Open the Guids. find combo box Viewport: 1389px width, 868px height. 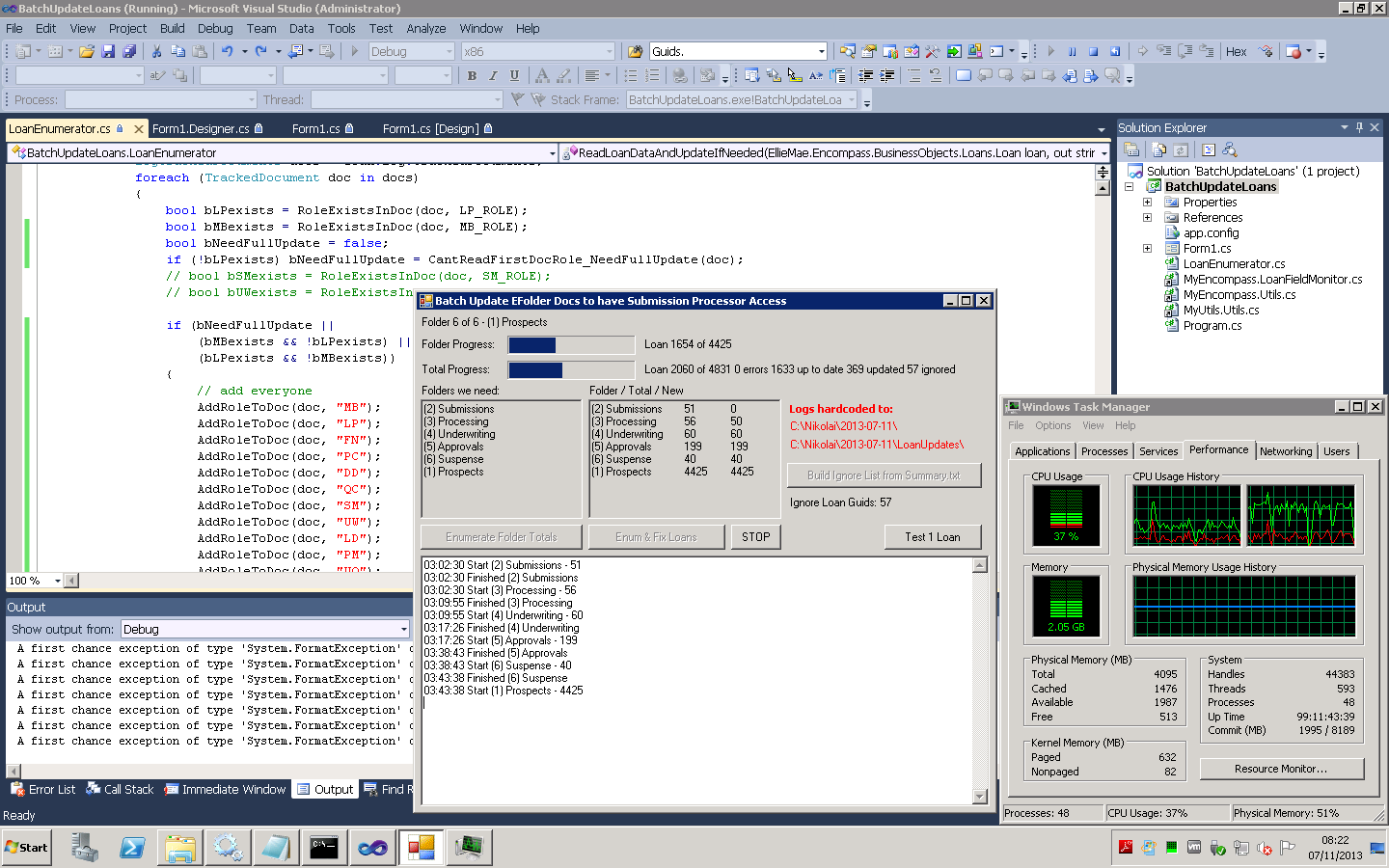click(821, 51)
